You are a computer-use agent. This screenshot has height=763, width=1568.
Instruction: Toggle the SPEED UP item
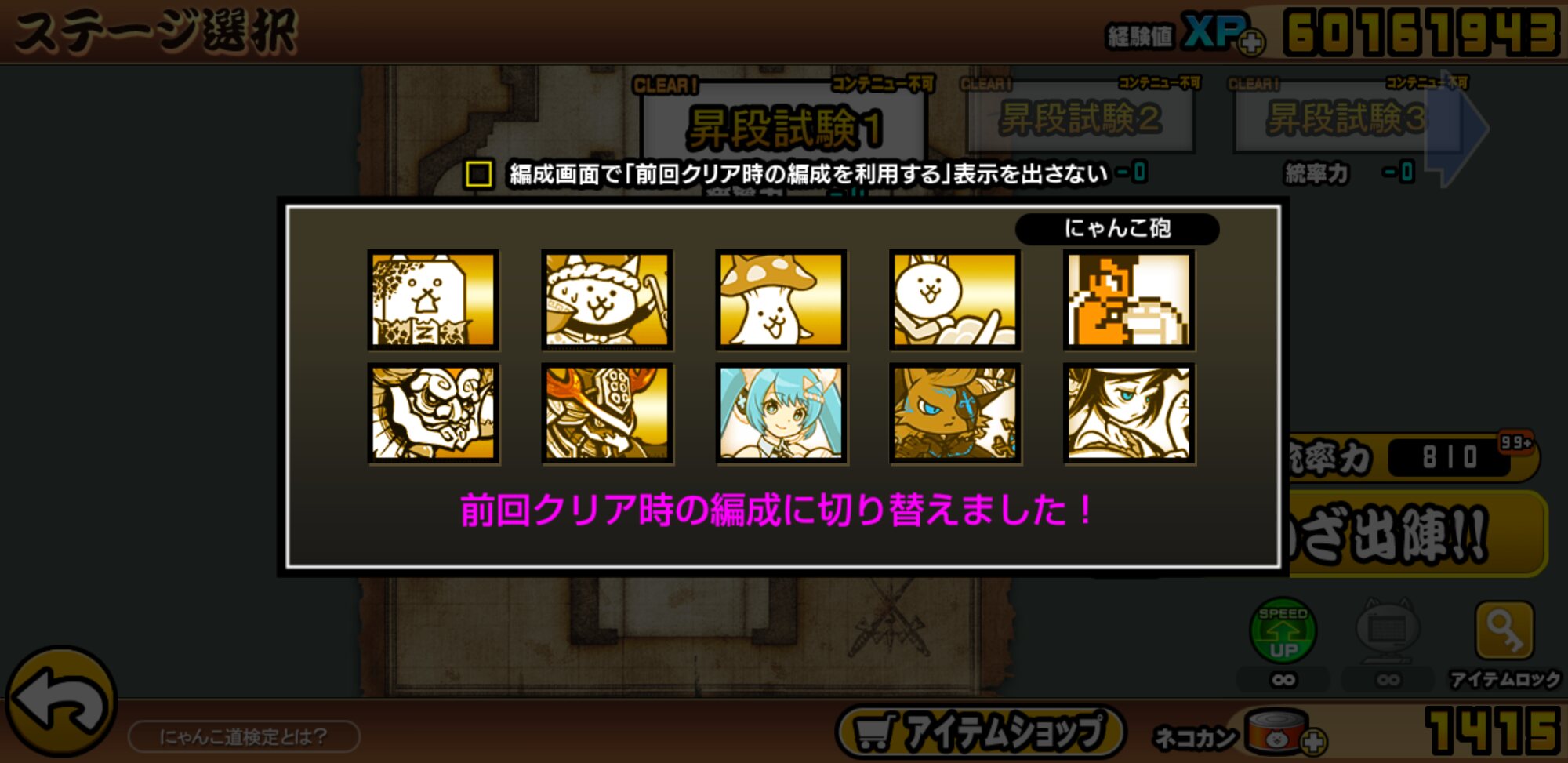[1283, 630]
